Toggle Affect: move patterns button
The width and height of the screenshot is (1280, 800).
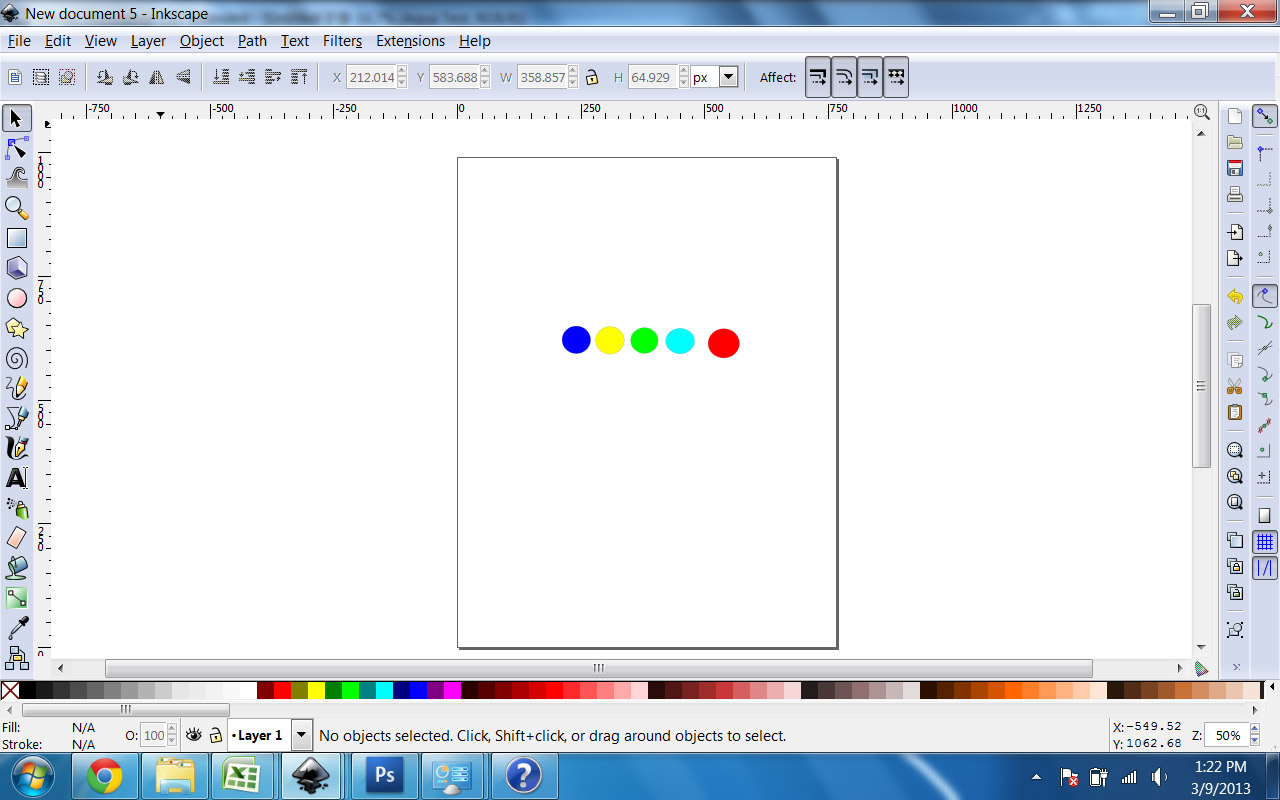(x=896, y=77)
